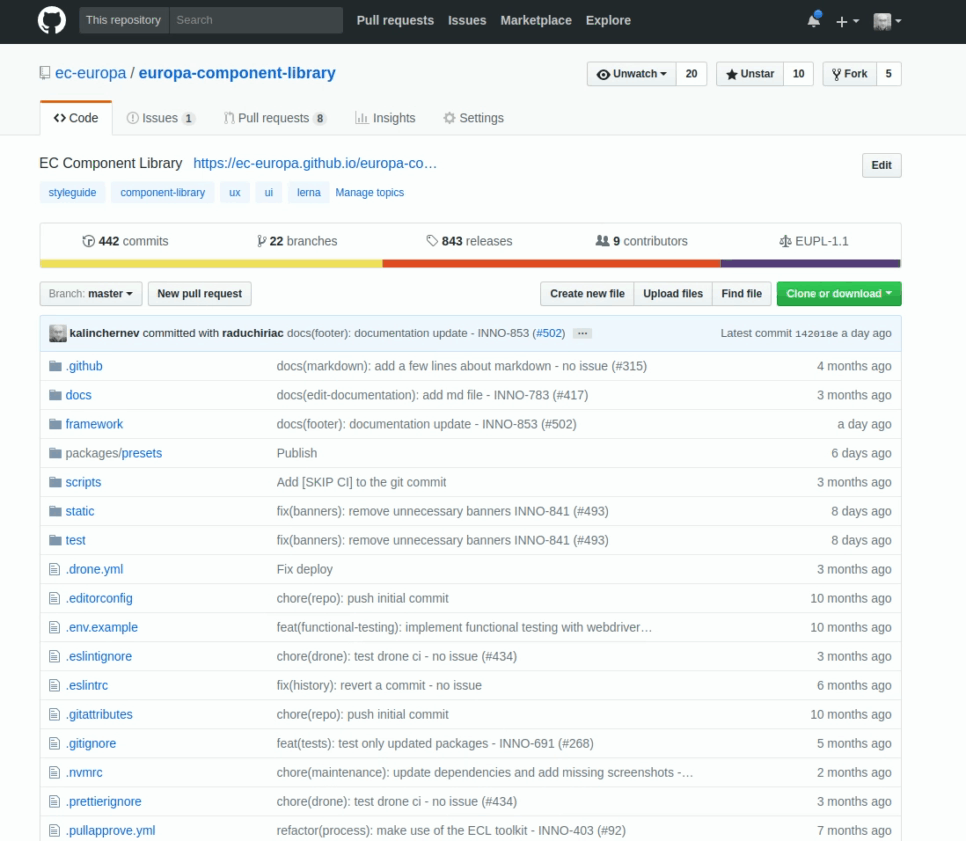This screenshot has width=966, height=841.
Task: Click the purple language bar segment
Action: [x=811, y=264]
